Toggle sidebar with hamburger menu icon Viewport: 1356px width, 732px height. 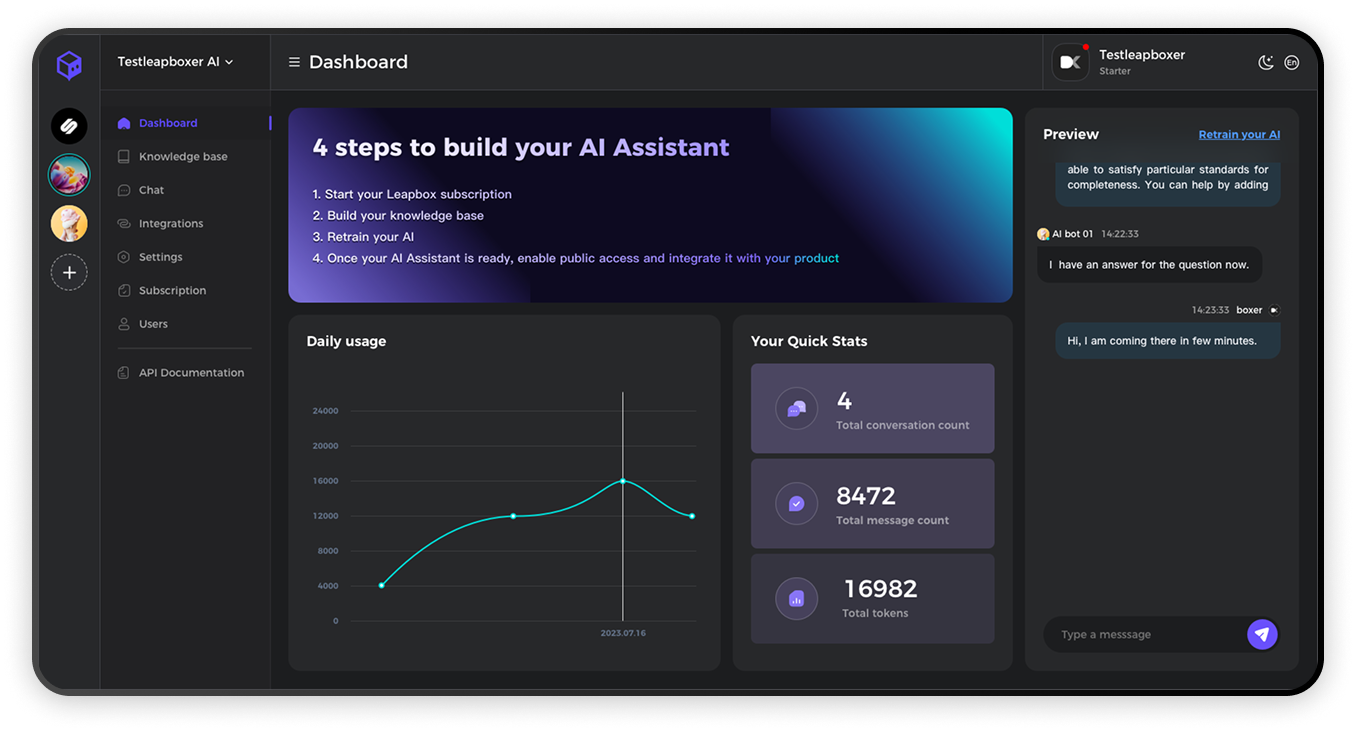point(294,62)
